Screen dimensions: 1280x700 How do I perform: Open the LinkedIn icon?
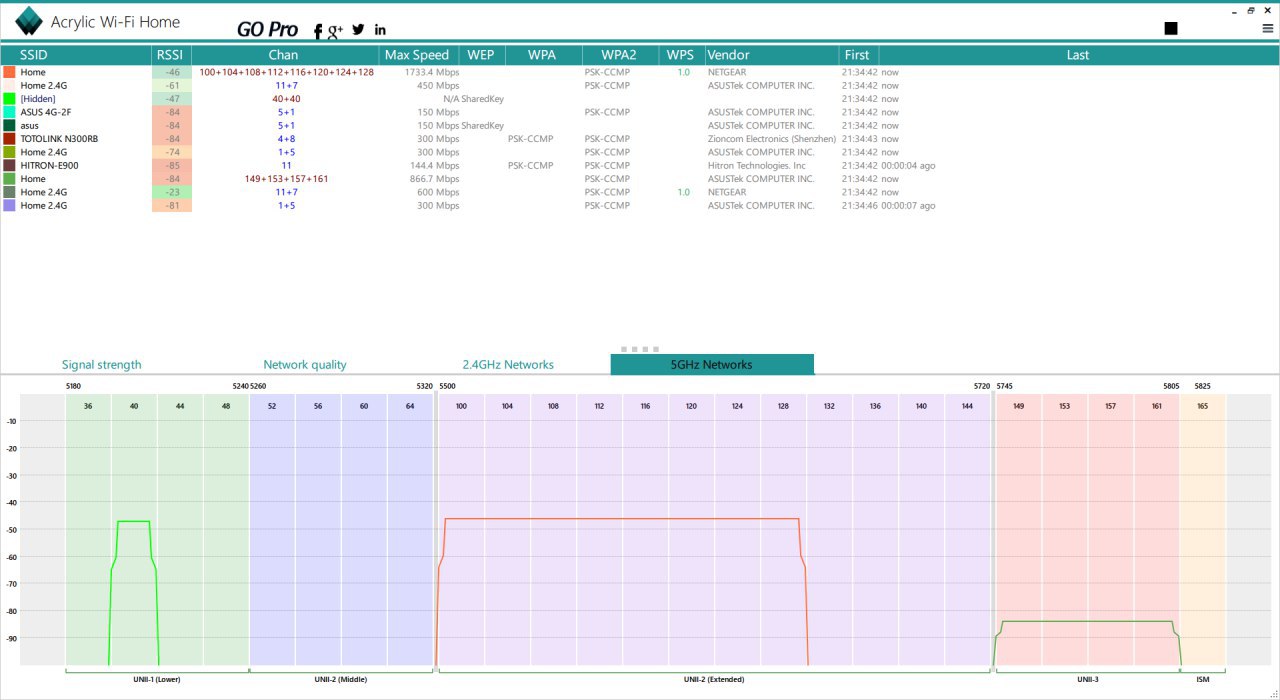[380, 30]
